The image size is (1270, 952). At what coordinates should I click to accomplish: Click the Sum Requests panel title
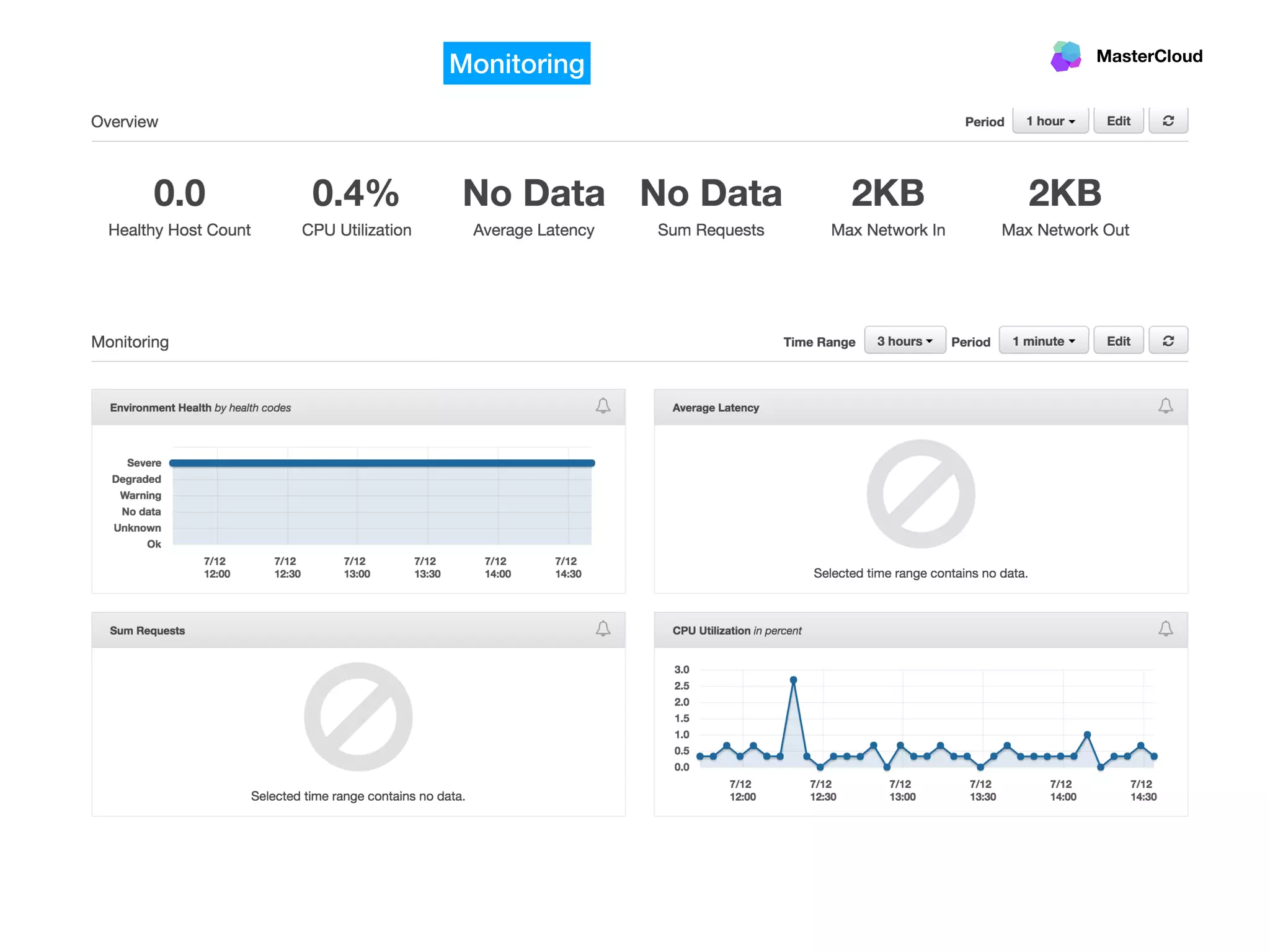pos(147,630)
